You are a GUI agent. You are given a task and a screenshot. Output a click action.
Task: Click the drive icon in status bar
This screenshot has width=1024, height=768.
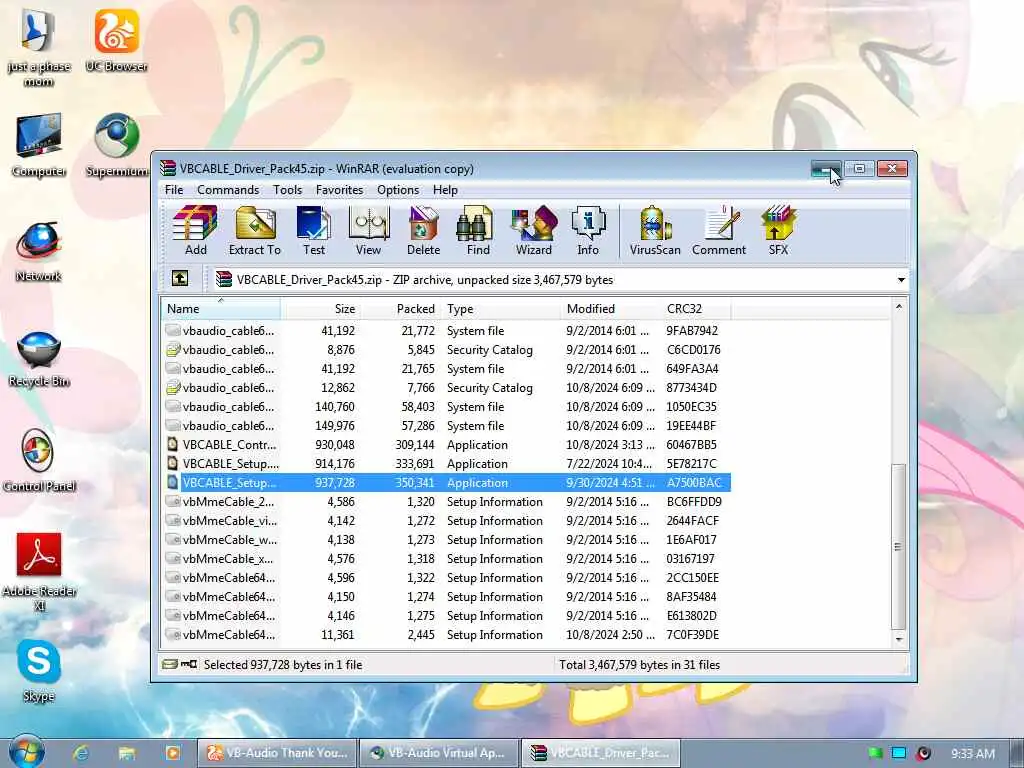pyautogui.click(x=169, y=664)
